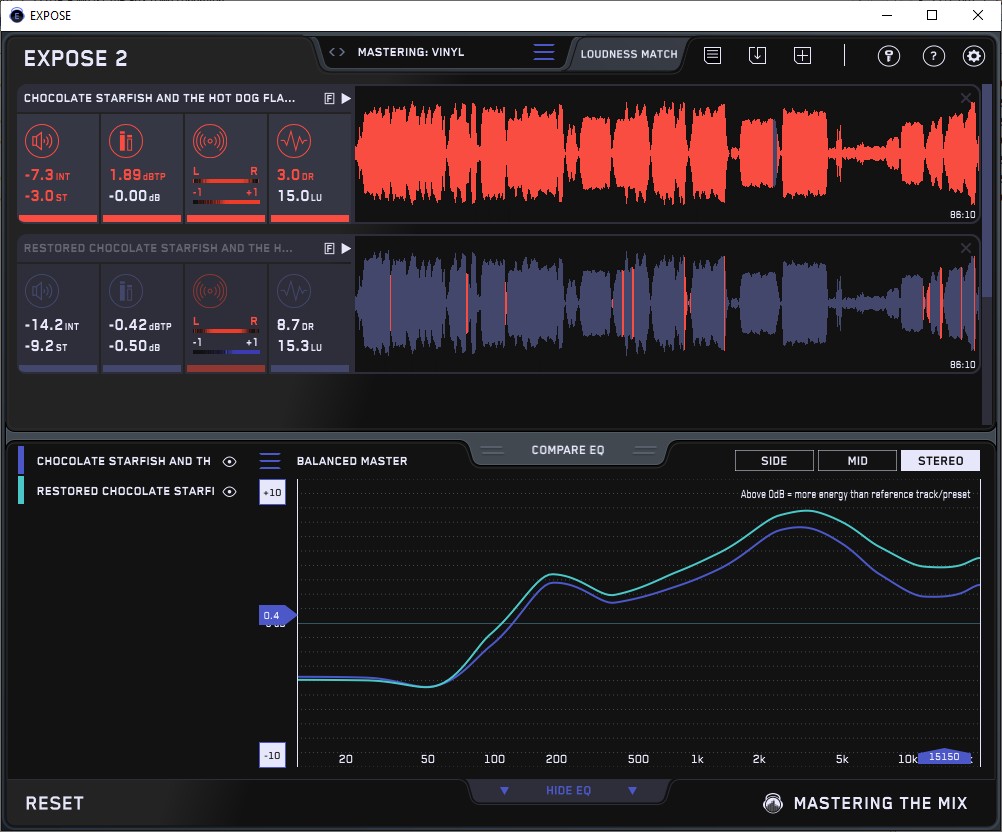Click the dynamic range waveform icon of first track
This screenshot has height=832, width=1002.
[x=293, y=141]
